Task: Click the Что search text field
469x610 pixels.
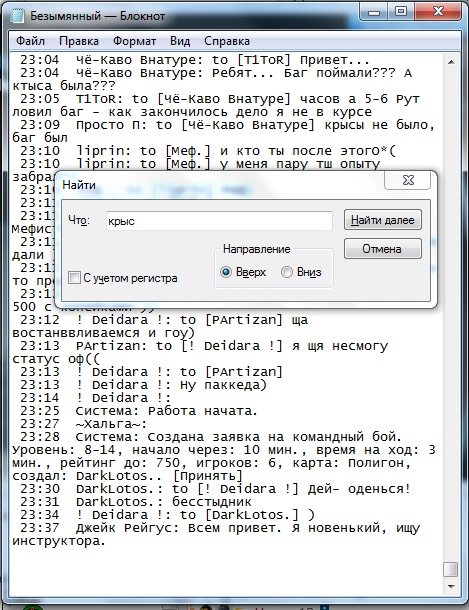Action: (219, 221)
